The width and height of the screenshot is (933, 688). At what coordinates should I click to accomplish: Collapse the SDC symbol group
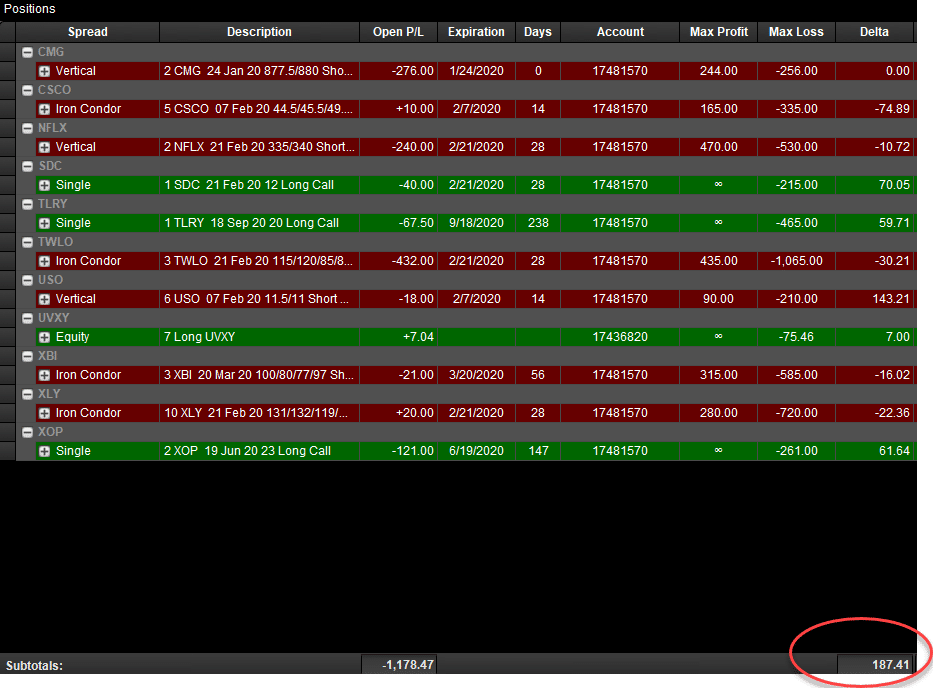click(x=27, y=167)
